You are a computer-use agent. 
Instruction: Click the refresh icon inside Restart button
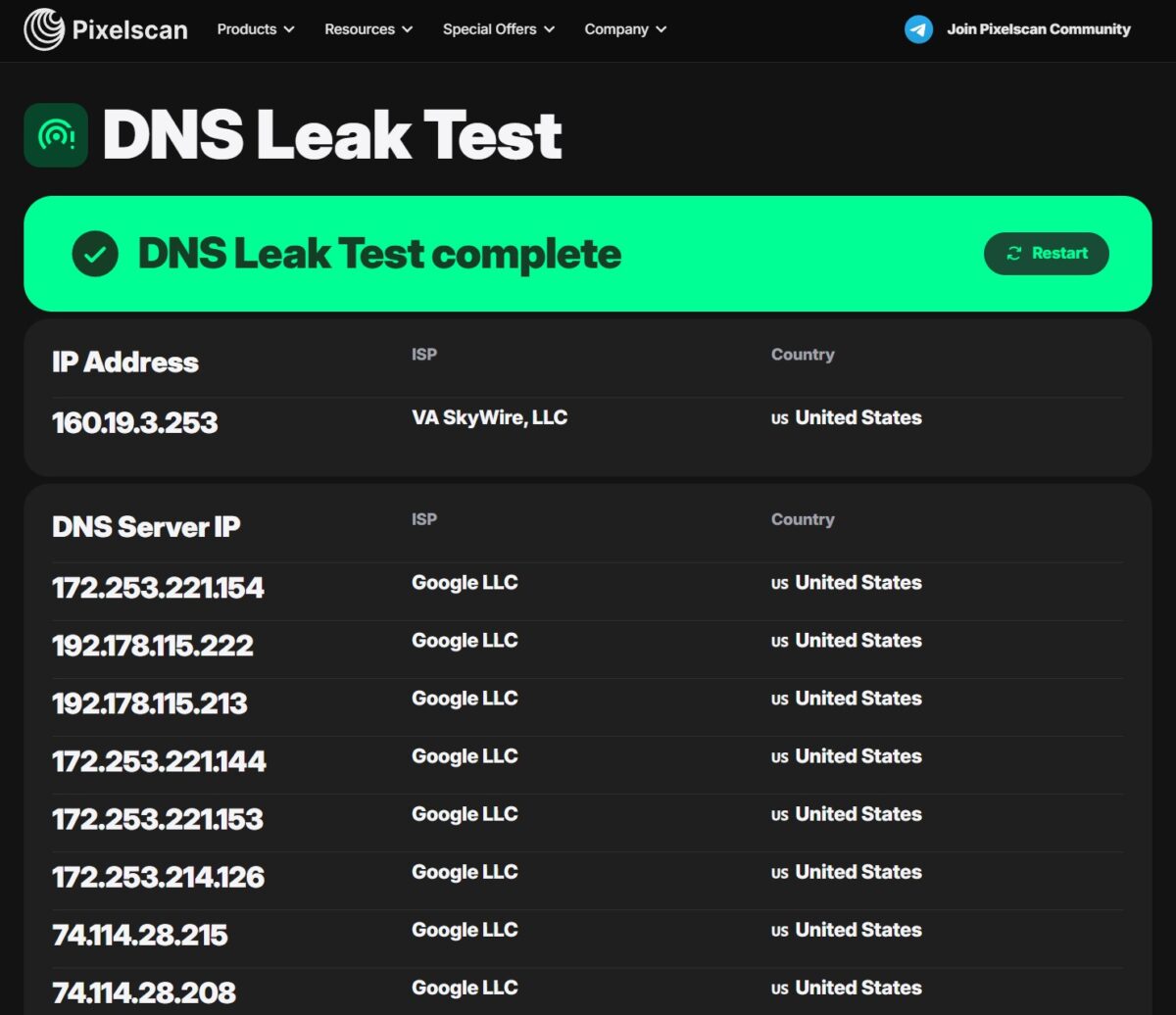coord(1014,254)
